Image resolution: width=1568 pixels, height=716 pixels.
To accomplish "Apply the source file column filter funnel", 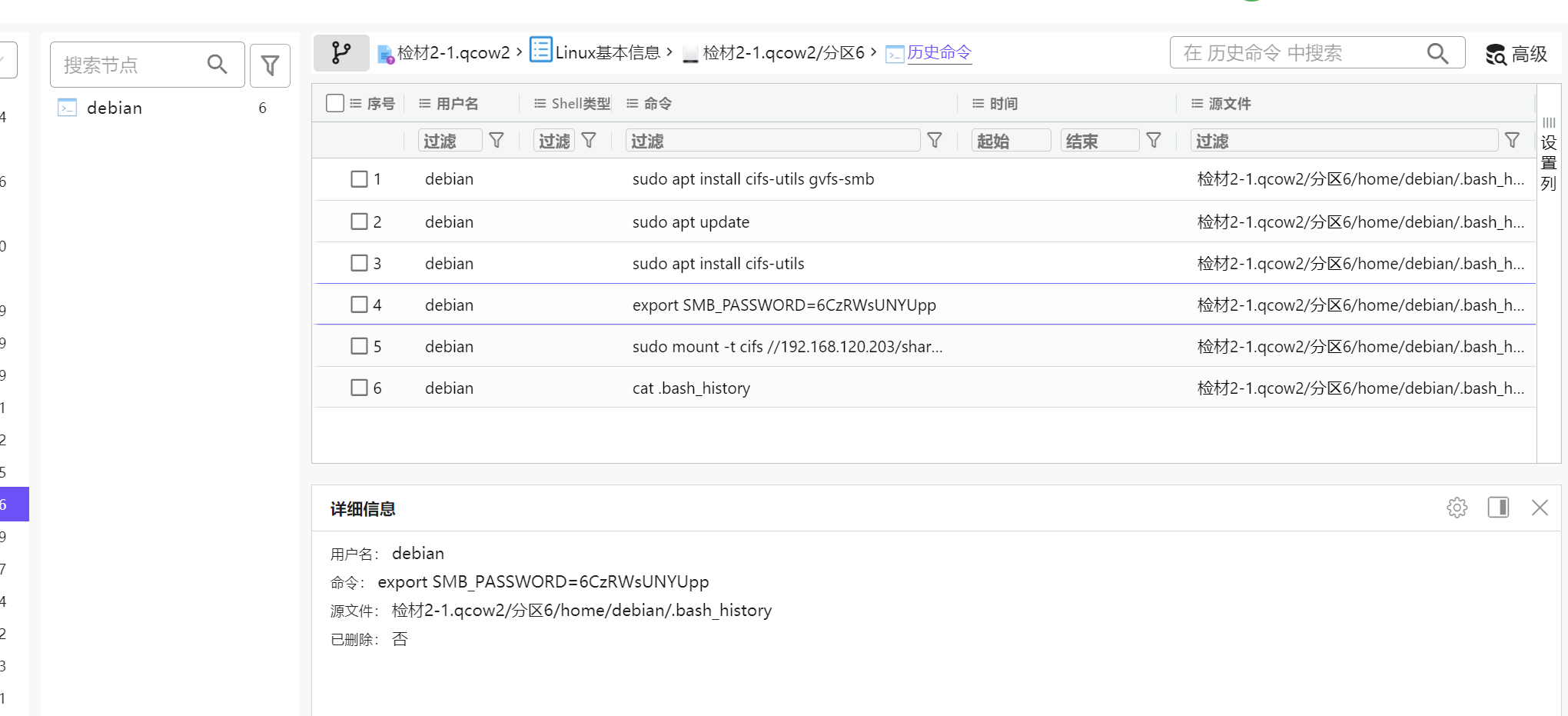I will 1512,141.
